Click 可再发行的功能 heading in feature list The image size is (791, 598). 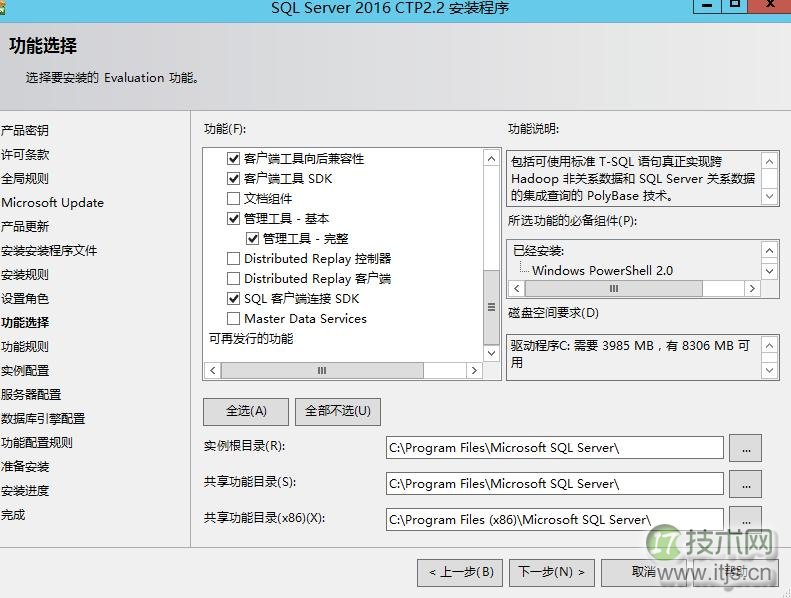click(x=251, y=339)
